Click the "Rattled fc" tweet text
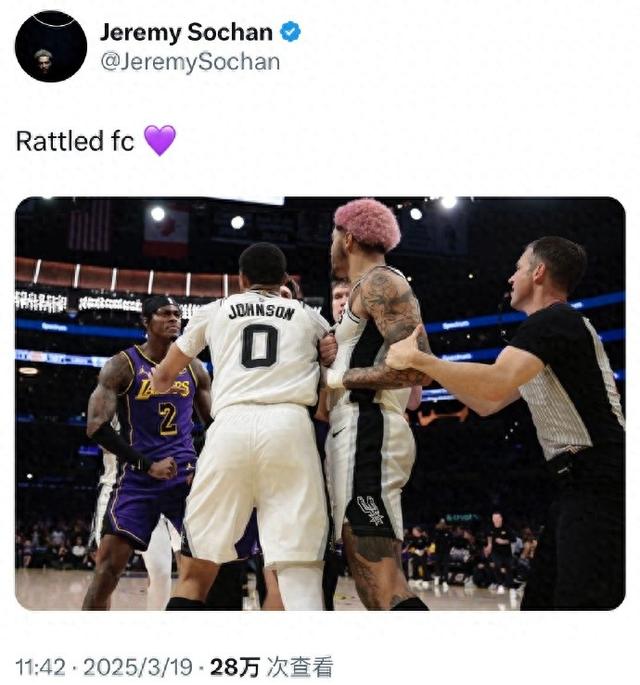Image resolution: width=640 pixels, height=685 pixels. coord(75,141)
